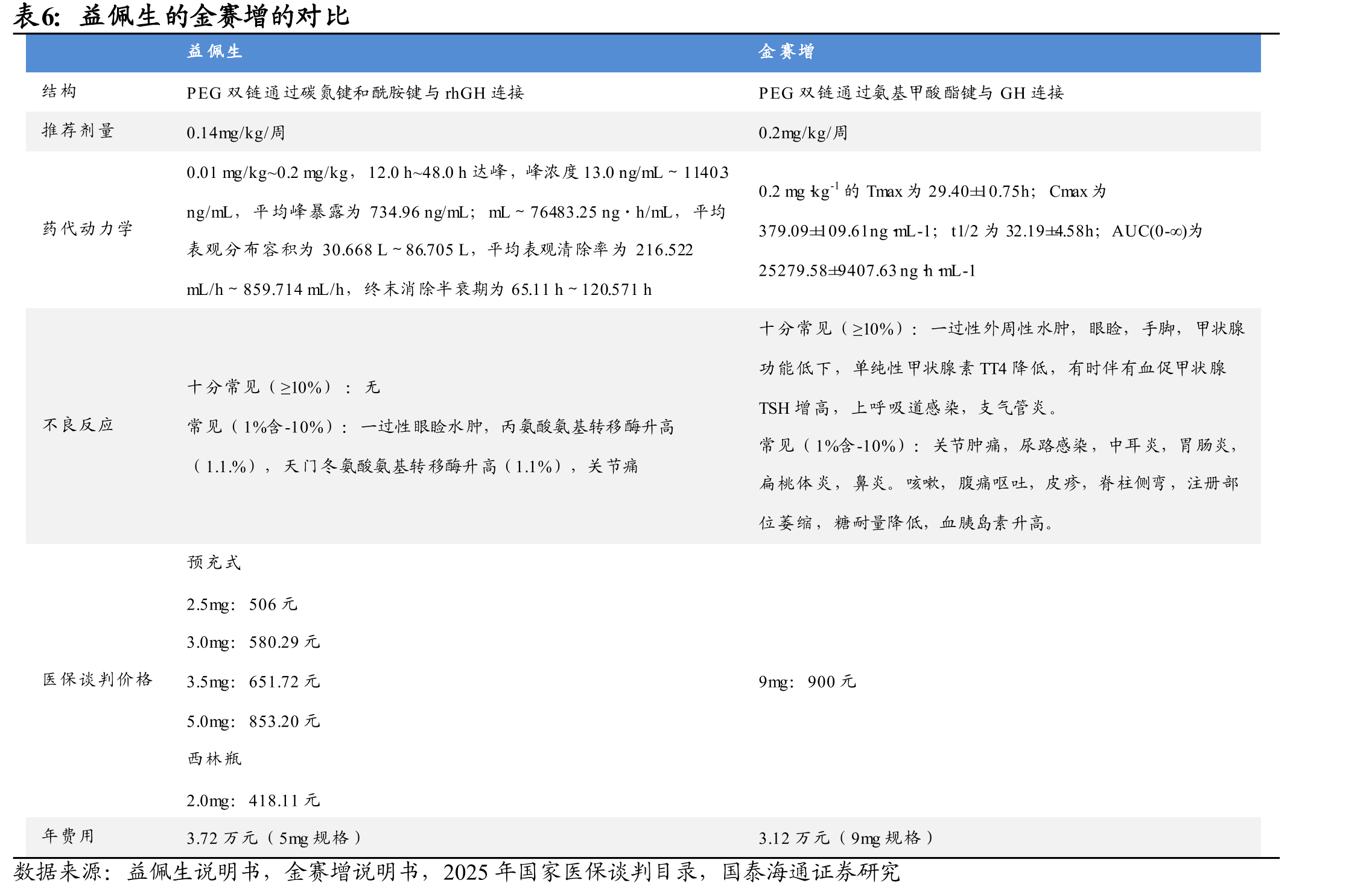Click the line '十分常见（≥10%）： 无'
Screen dimensions: 1372x892
coord(284,387)
